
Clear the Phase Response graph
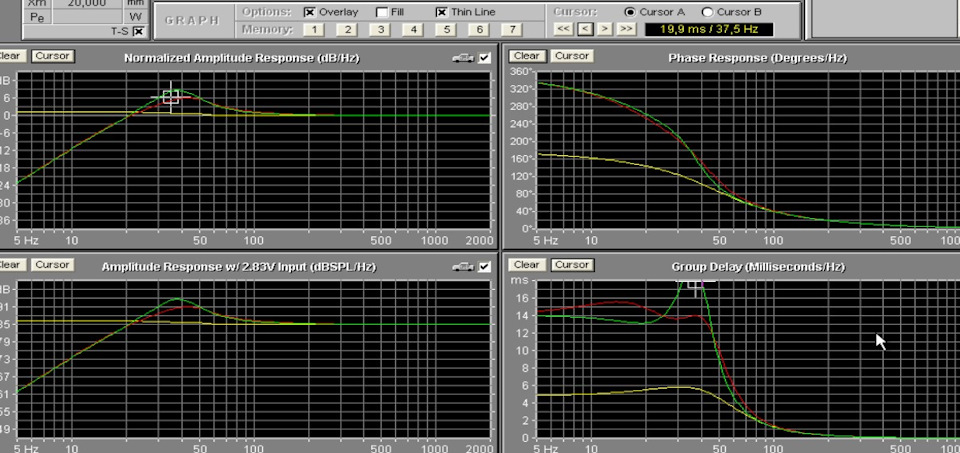pos(526,56)
